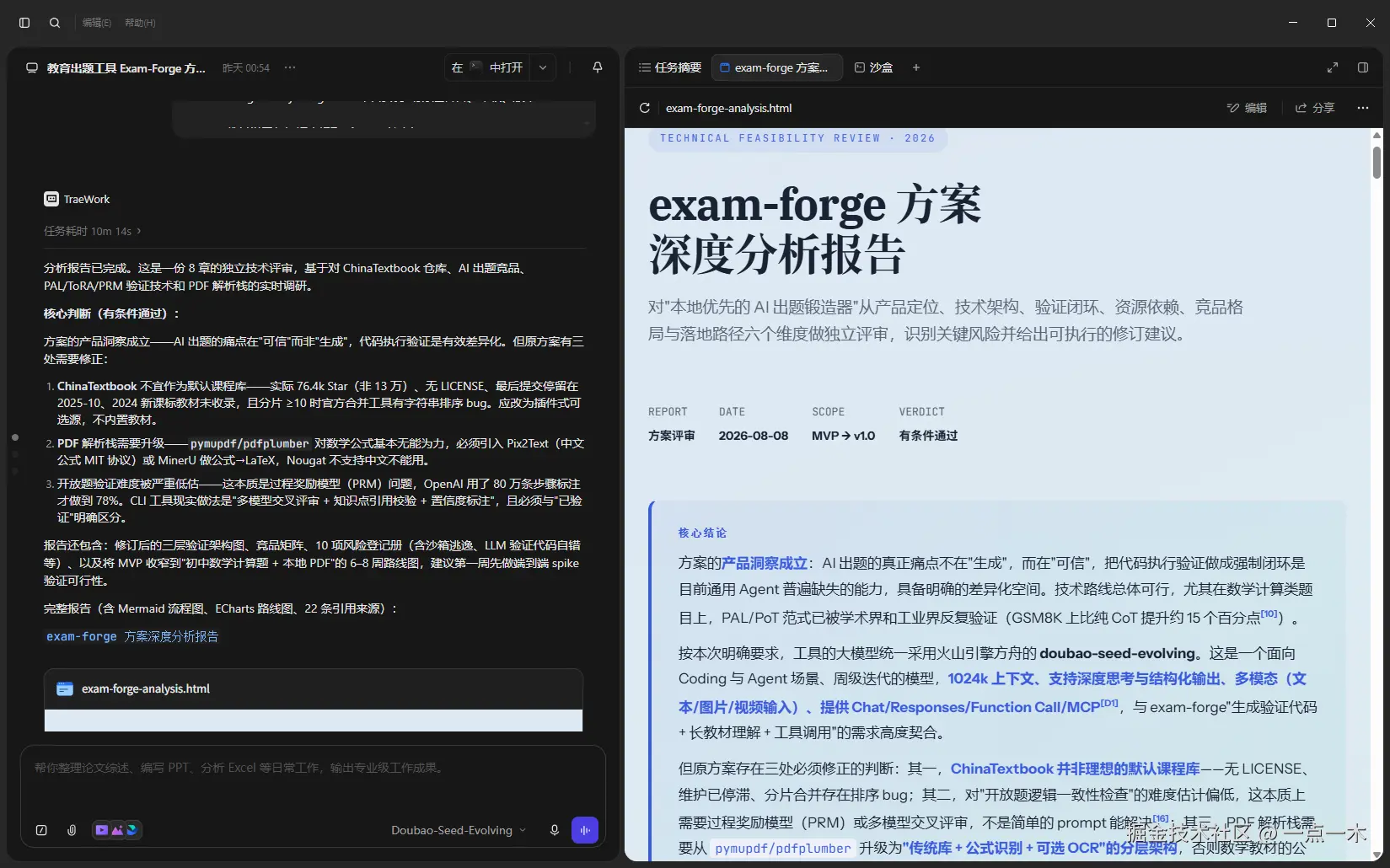Click the chat icon beside the conversation title
The width and height of the screenshot is (1390, 868).
click(32, 68)
